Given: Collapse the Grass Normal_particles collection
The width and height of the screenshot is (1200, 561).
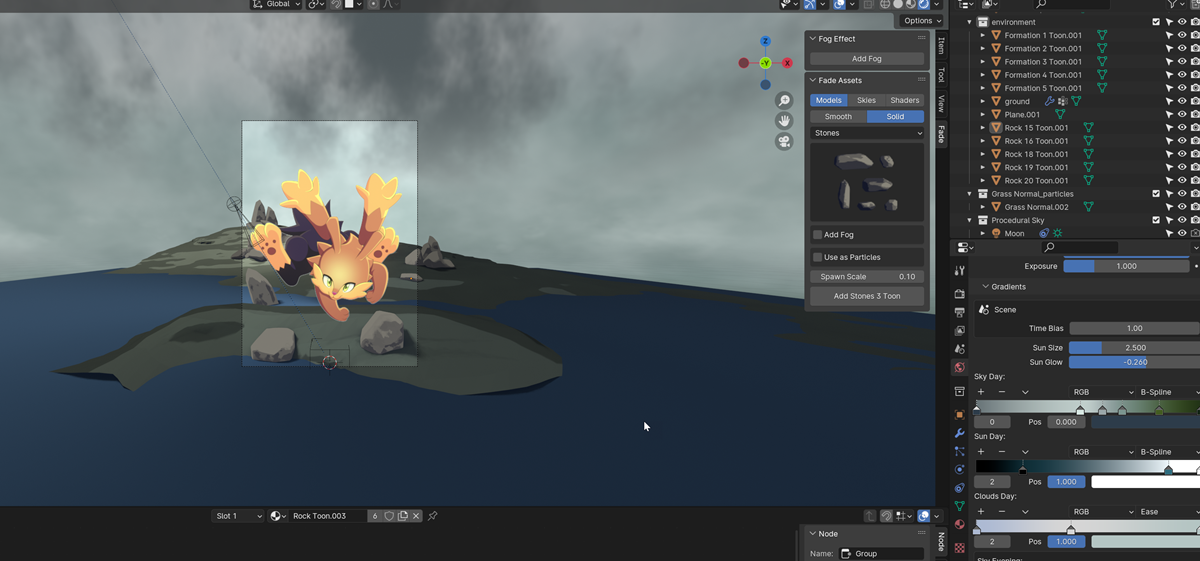Looking at the screenshot, I should [x=969, y=194].
